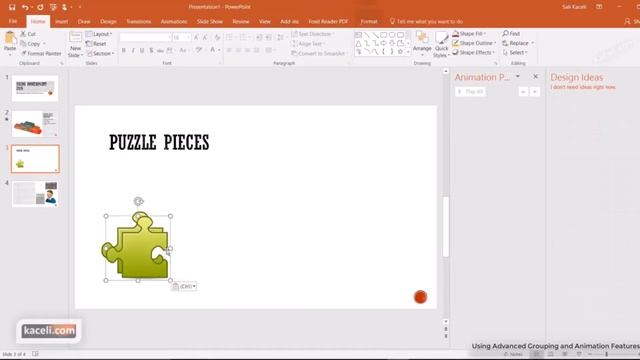Screen dimensions: 640x360
Task: Click the Arrange icon in Drawing group
Action: click(x=422, y=42)
